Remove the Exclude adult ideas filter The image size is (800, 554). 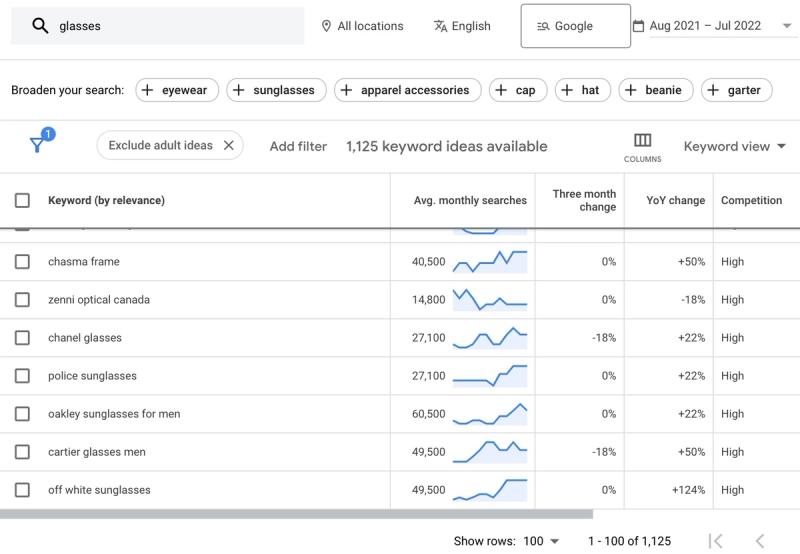click(228, 145)
